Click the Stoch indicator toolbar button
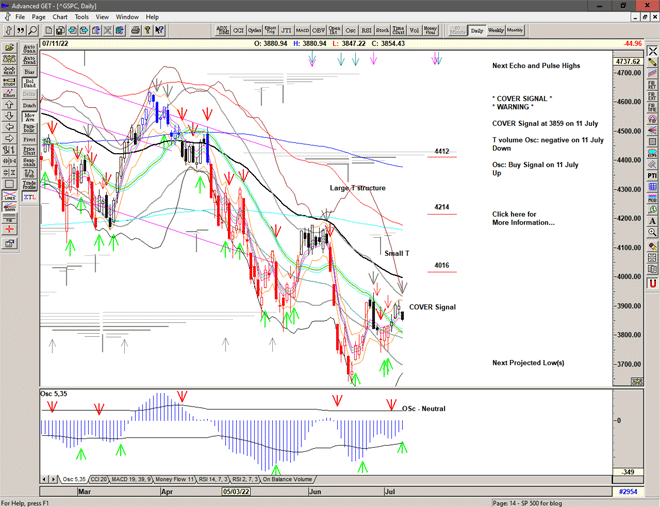This screenshot has width=660, height=507. pyautogui.click(x=382, y=31)
